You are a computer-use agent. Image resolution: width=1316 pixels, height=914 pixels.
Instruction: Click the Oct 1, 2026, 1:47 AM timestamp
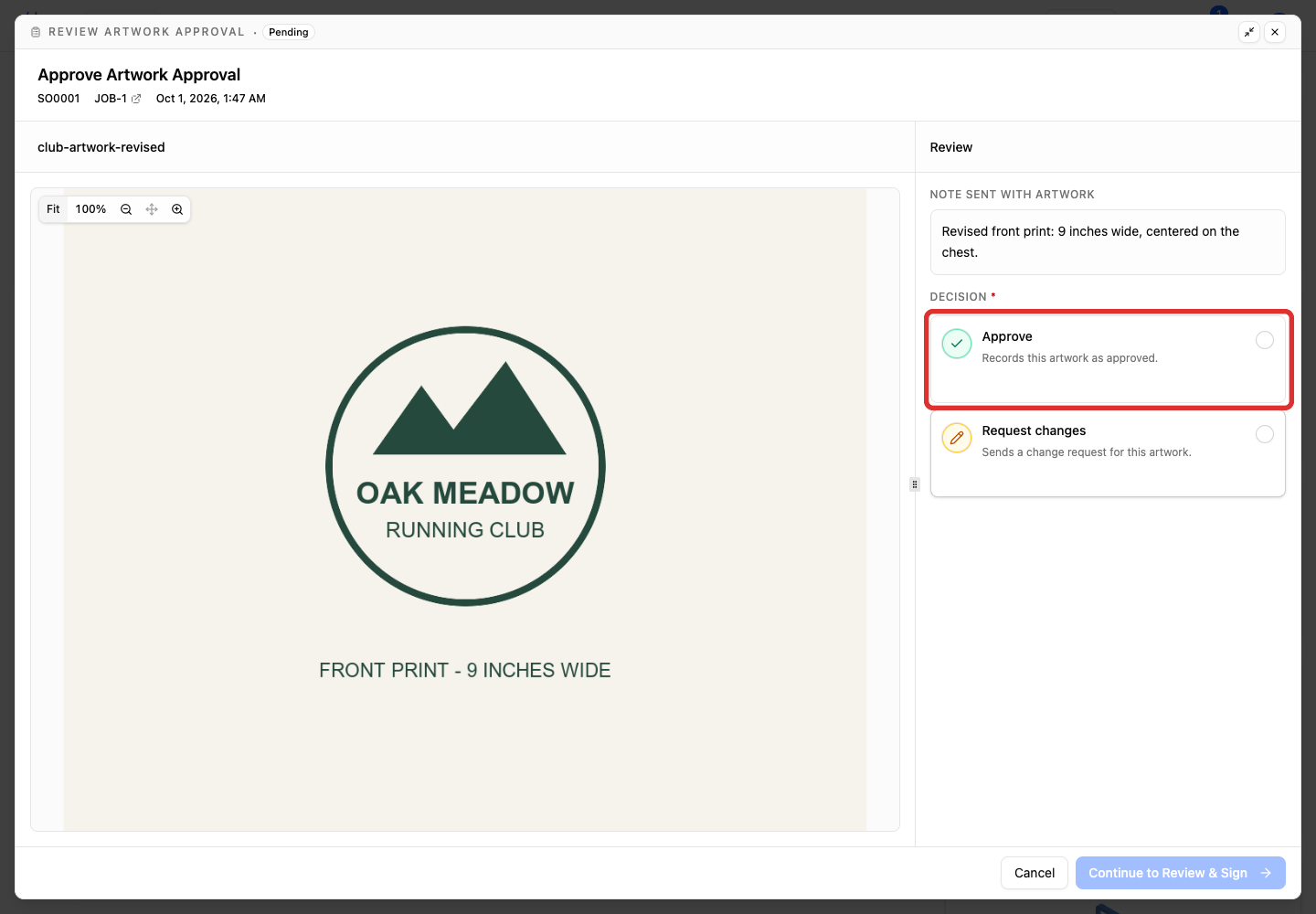pyautogui.click(x=211, y=99)
